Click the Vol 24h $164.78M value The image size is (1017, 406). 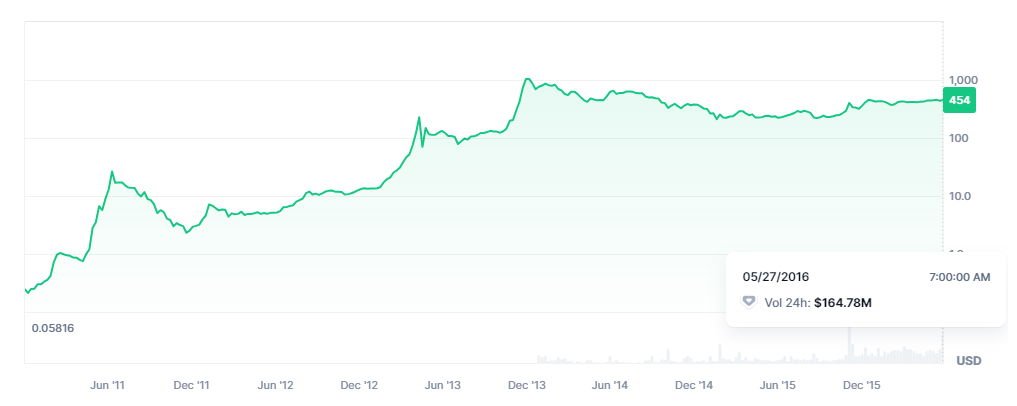[843, 302]
